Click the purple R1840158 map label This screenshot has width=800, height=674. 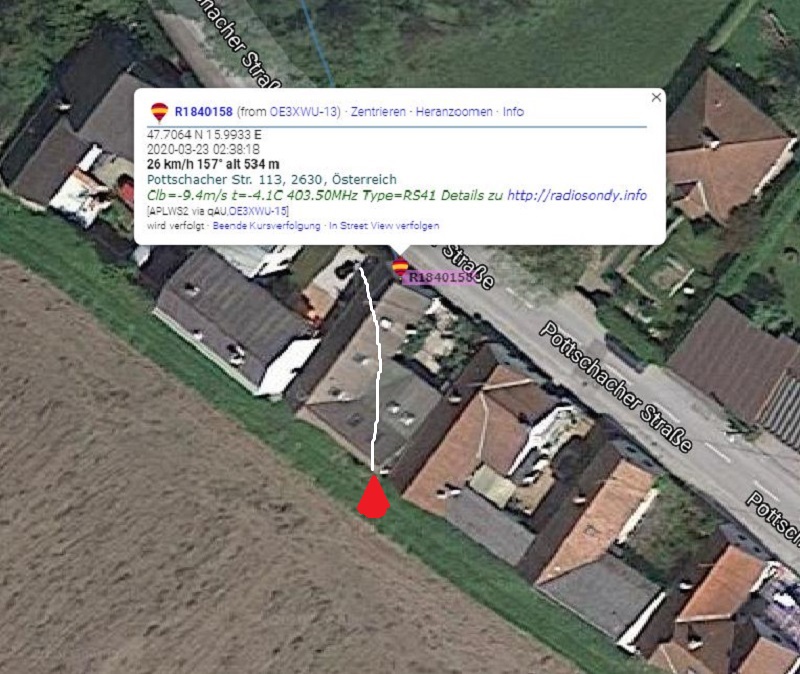pos(442,278)
